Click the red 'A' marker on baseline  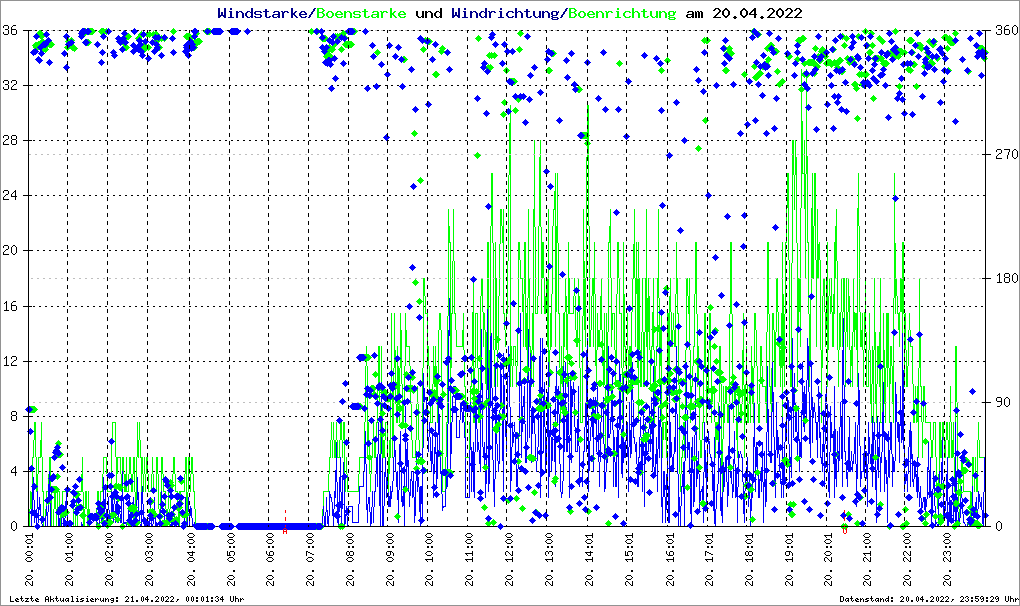285,531
